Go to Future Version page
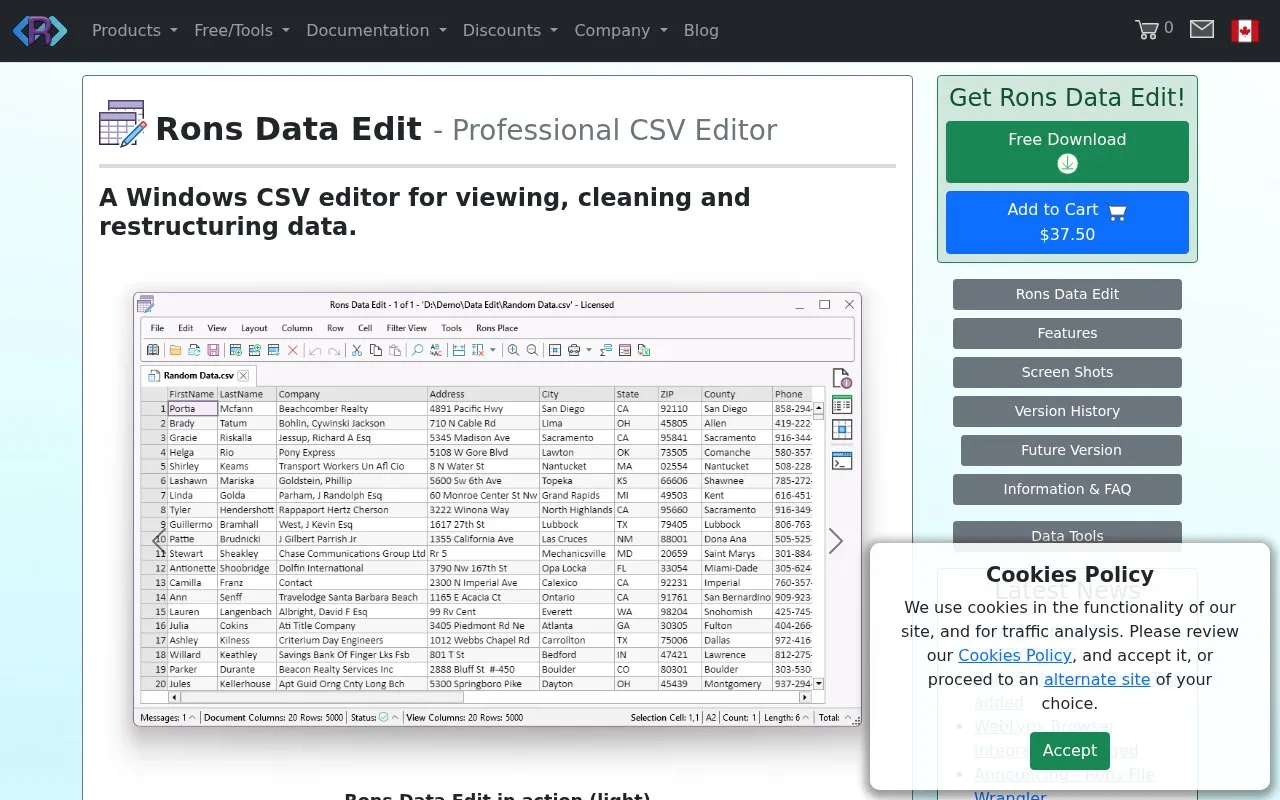Screen dimensions: 1280x800 [x=1071, y=450]
